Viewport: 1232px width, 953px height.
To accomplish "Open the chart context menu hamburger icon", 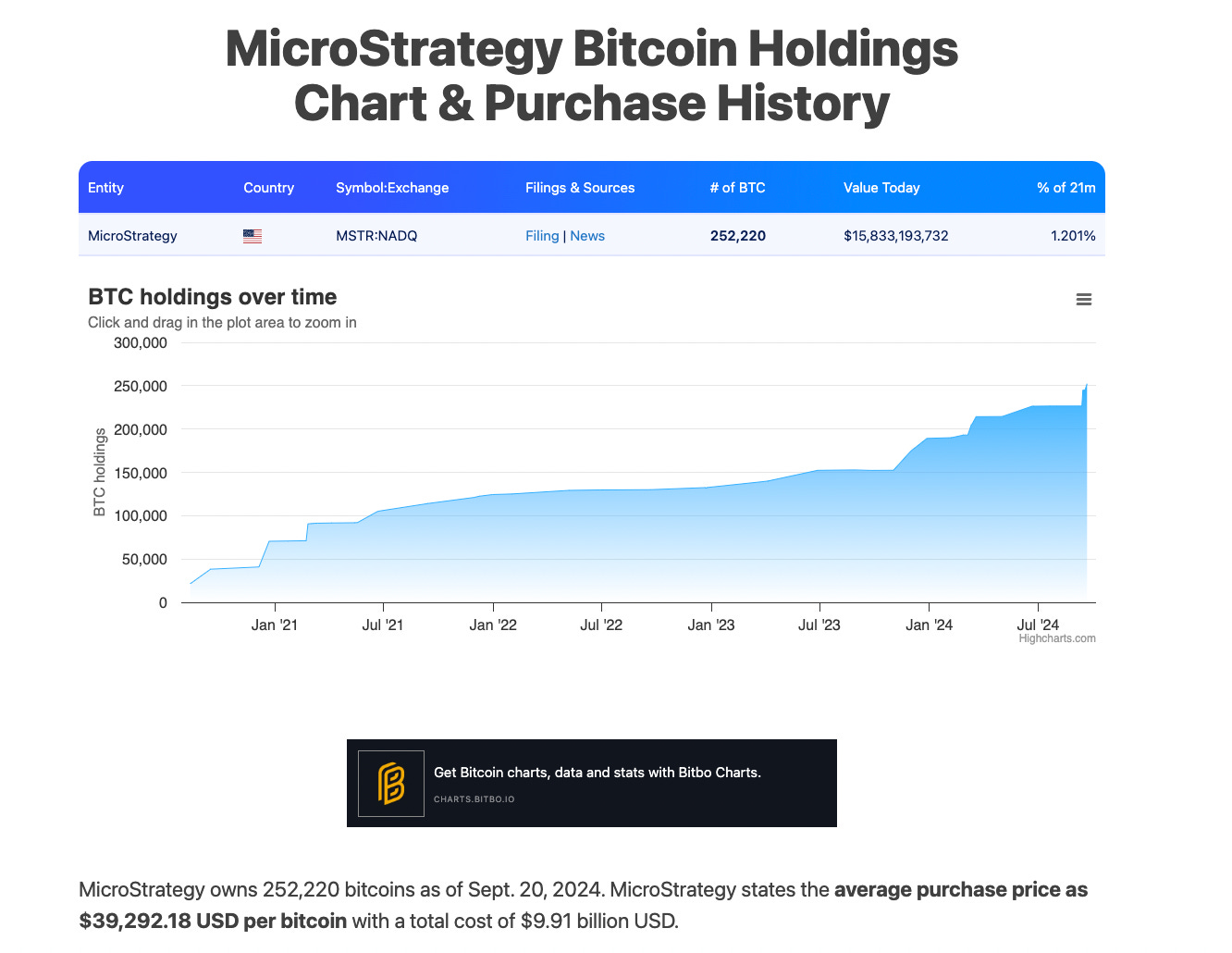I will (x=1083, y=299).
